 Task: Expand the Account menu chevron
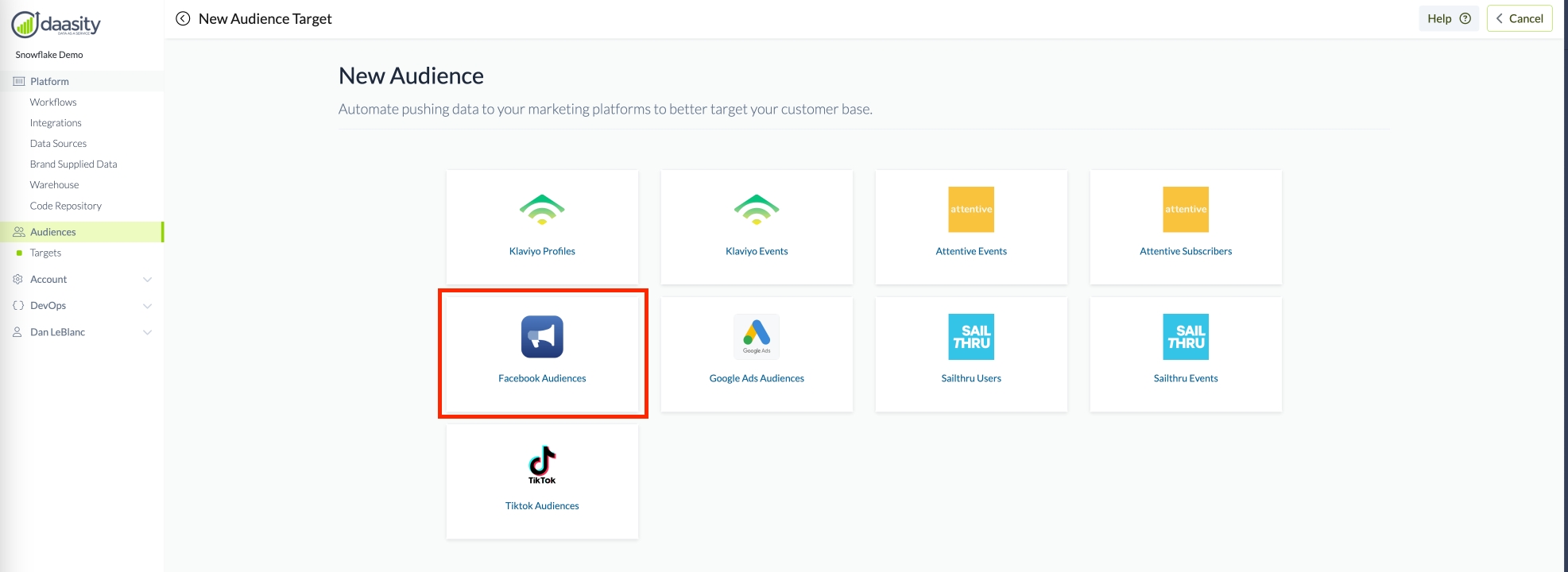[x=147, y=280]
